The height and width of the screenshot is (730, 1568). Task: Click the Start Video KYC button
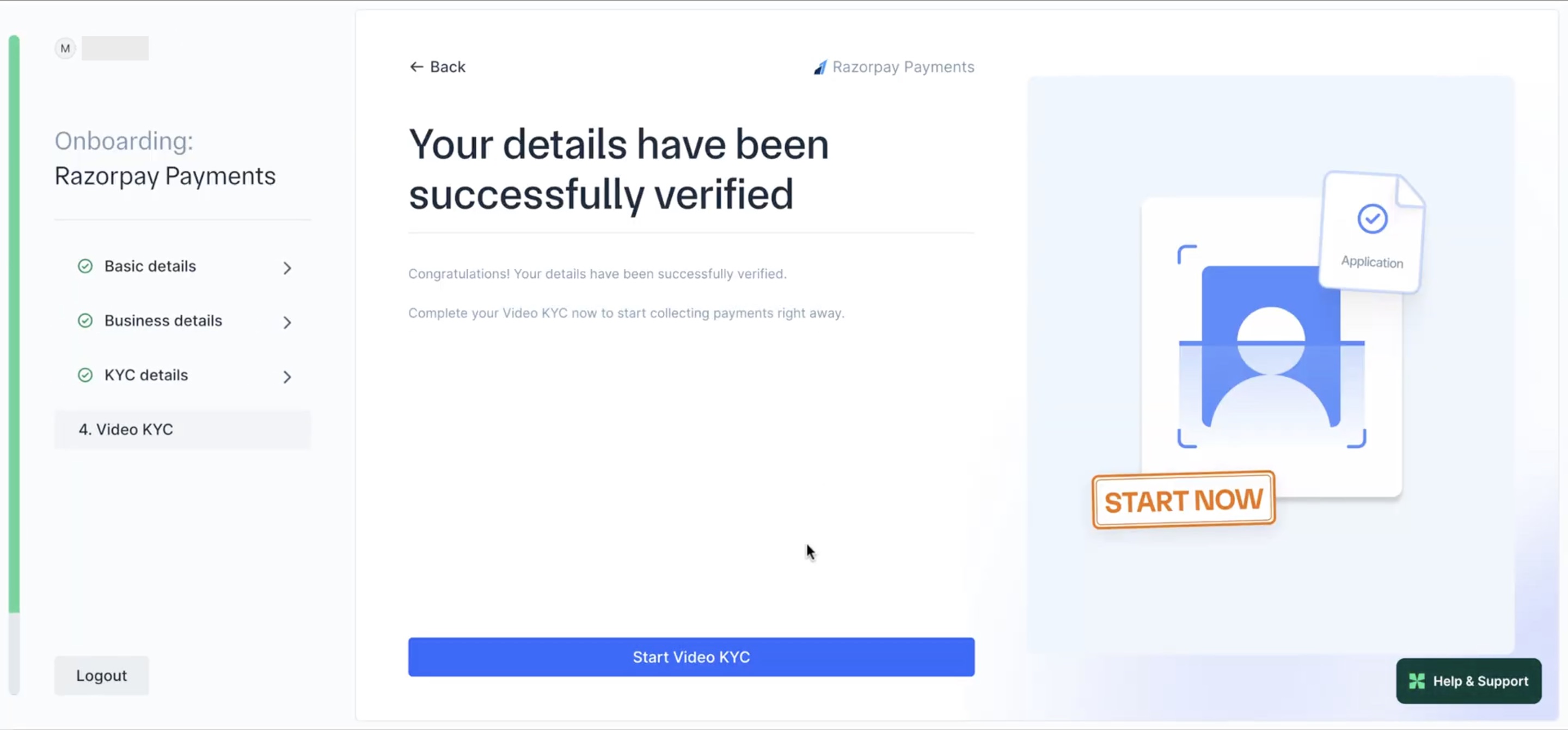(690, 657)
